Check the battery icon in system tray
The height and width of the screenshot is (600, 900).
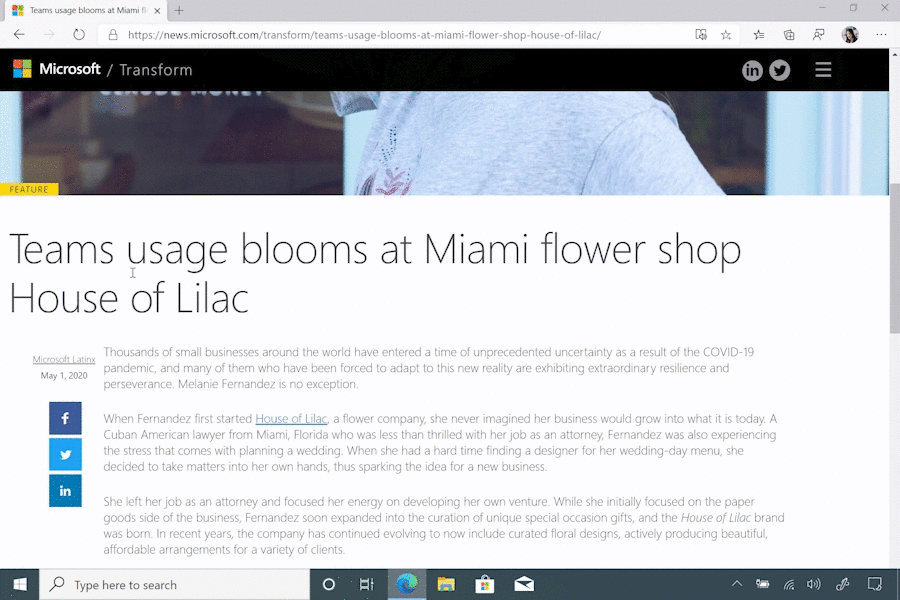tap(762, 584)
